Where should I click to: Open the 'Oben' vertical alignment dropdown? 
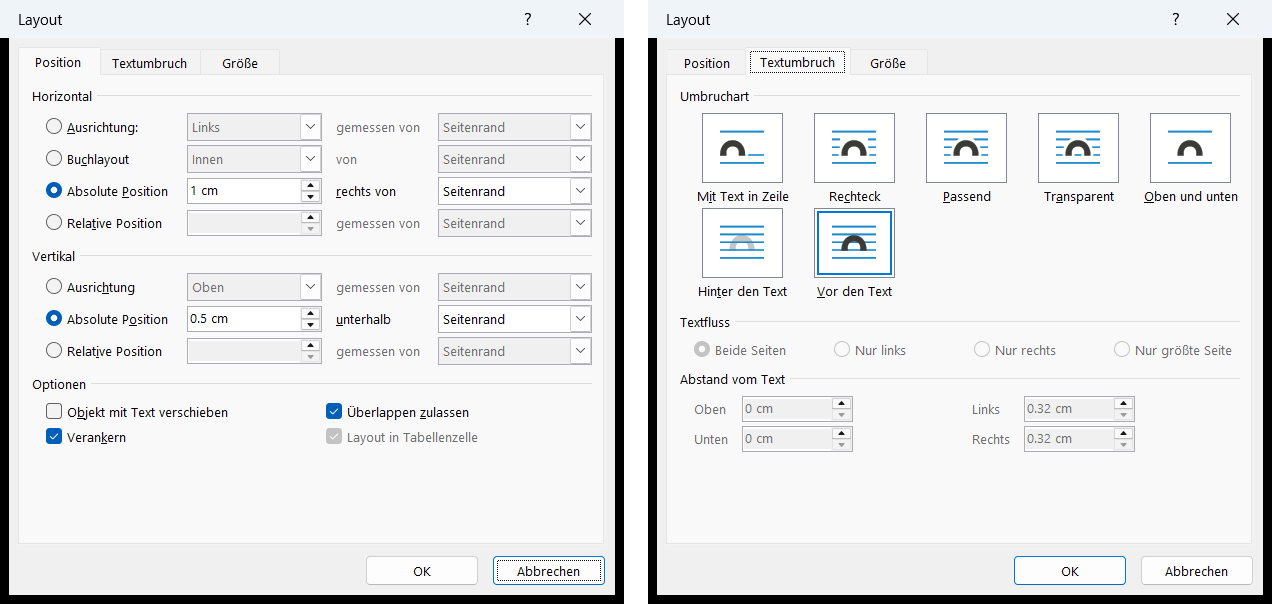click(x=254, y=287)
